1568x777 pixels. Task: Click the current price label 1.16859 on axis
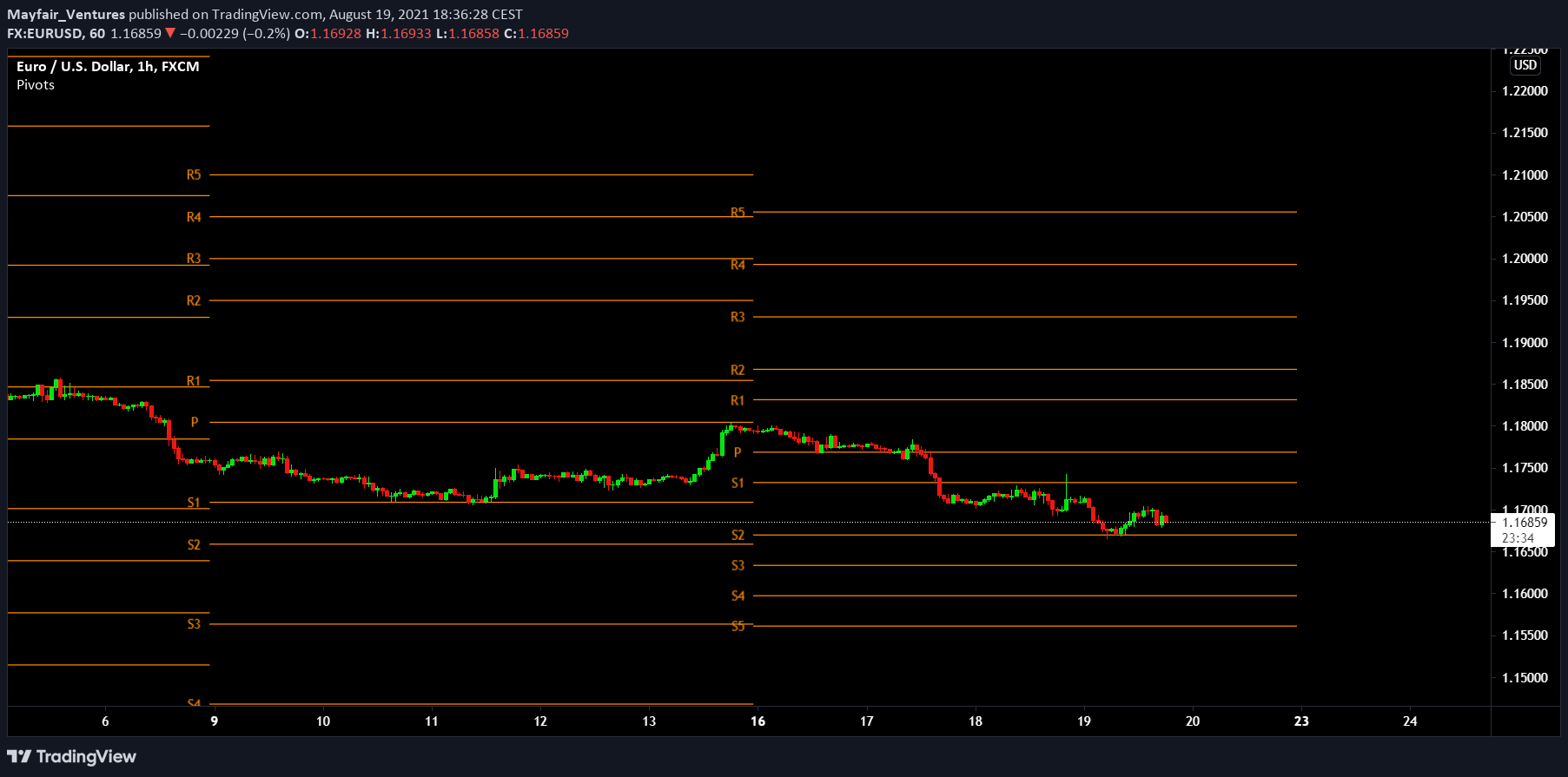1525,523
